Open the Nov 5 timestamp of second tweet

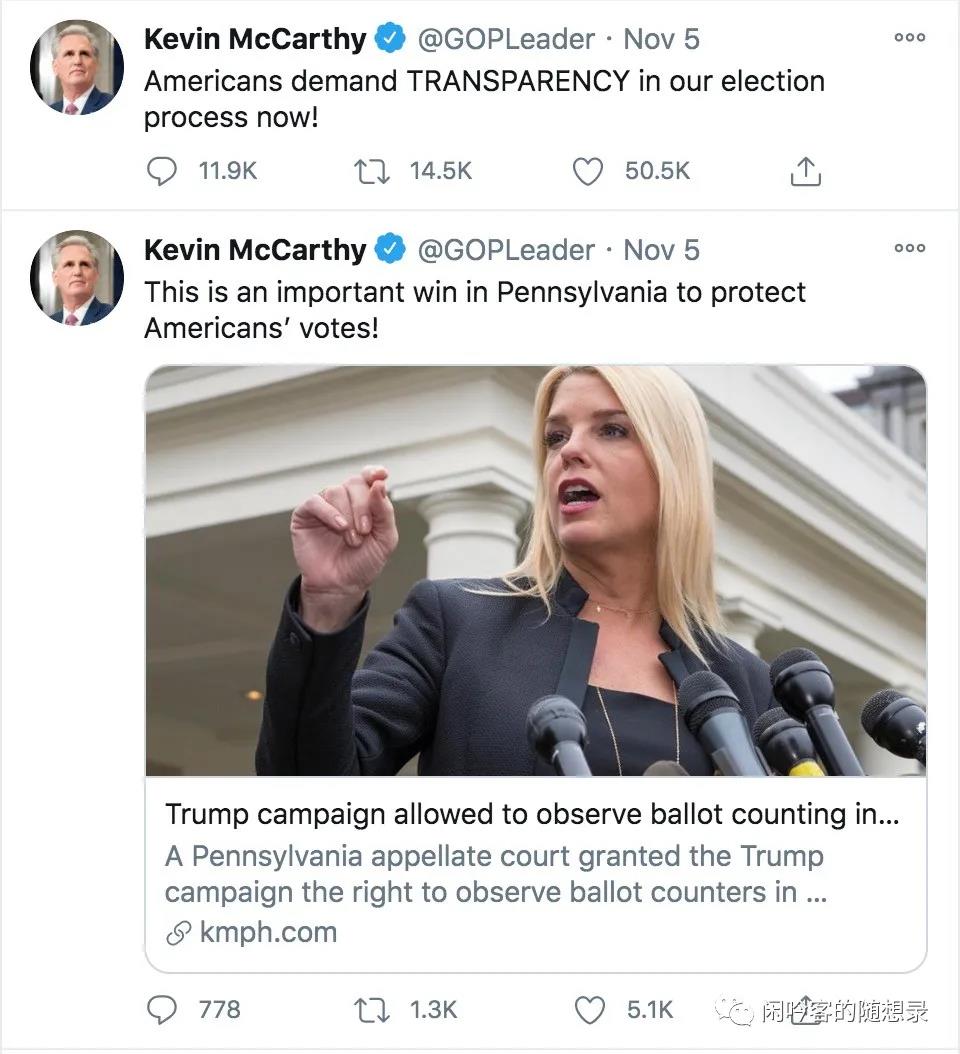[x=661, y=250]
